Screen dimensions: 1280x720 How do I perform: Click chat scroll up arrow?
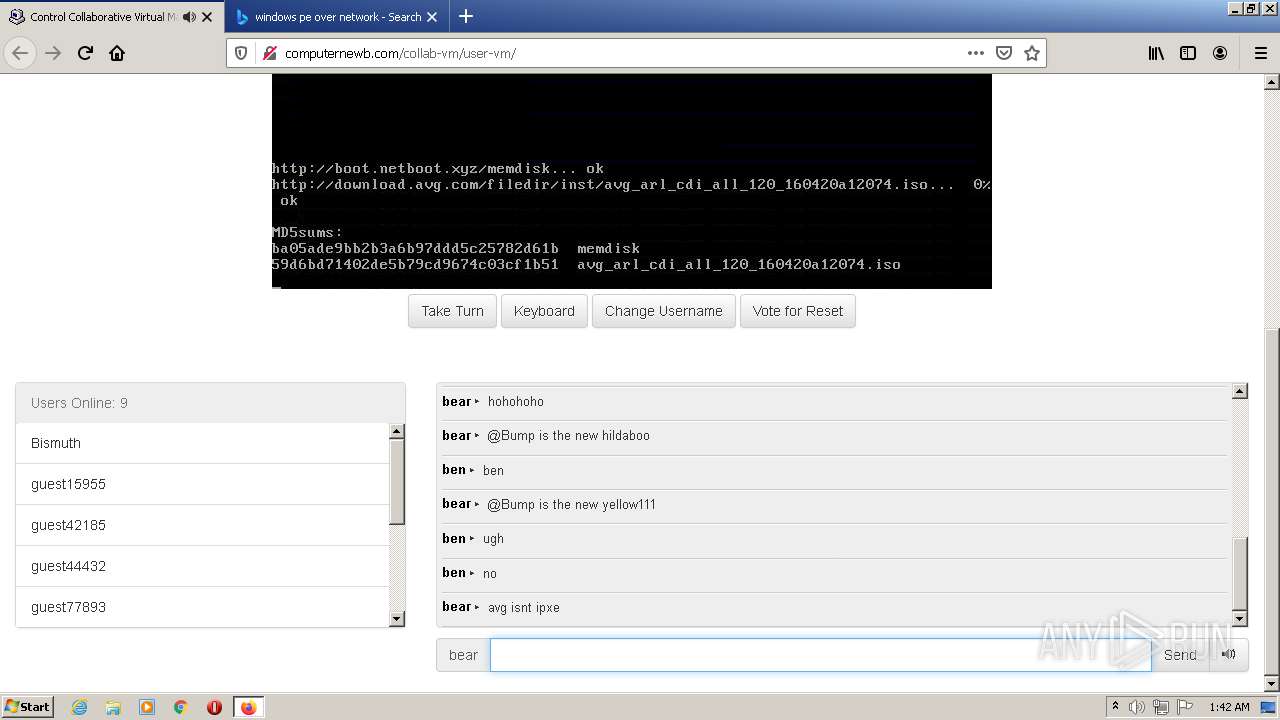(x=1240, y=391)
